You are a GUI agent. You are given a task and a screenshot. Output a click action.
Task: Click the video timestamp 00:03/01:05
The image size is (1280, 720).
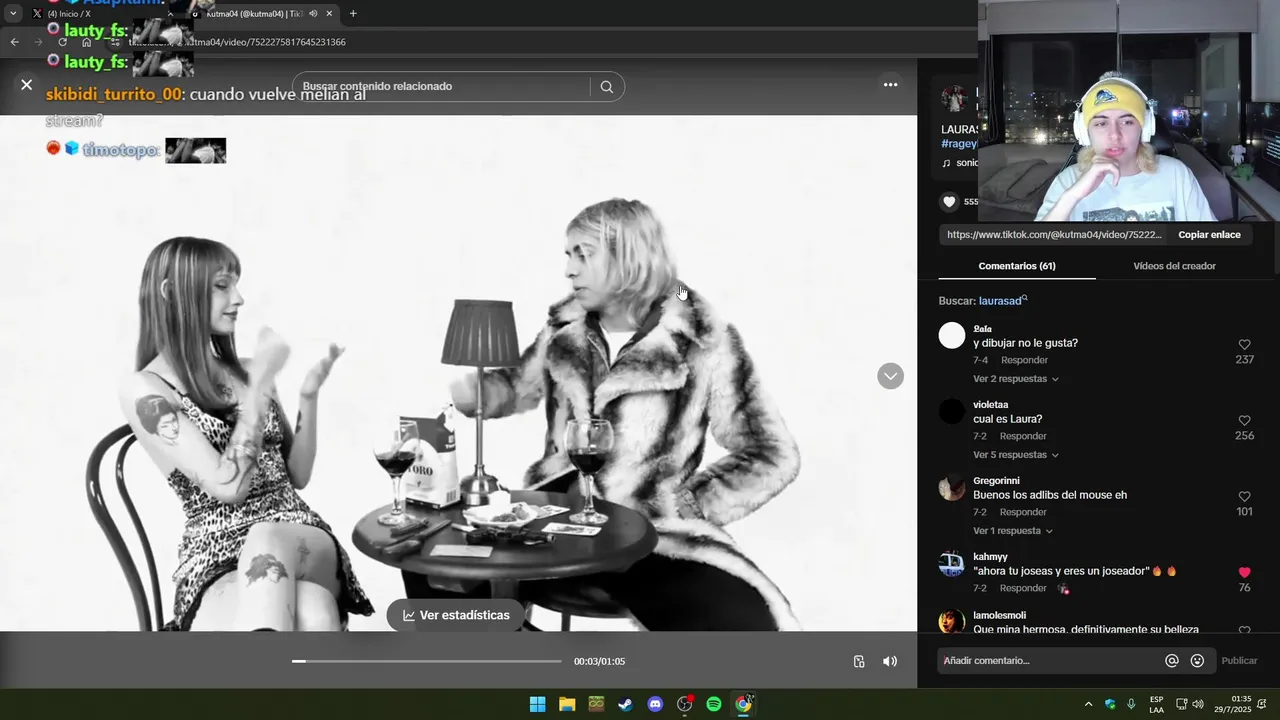pos(599,661)
